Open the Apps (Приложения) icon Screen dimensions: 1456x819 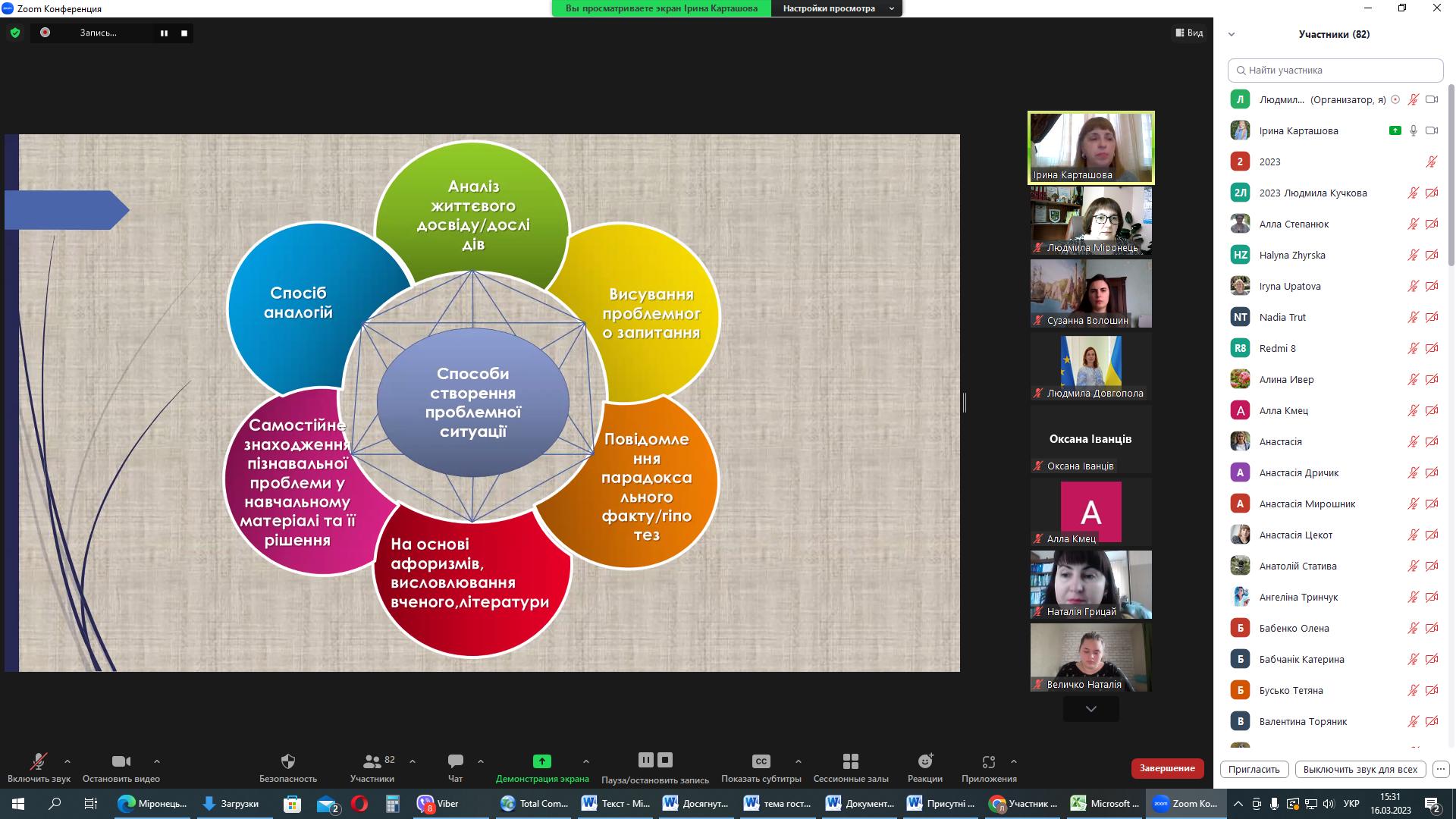point(988,761)
